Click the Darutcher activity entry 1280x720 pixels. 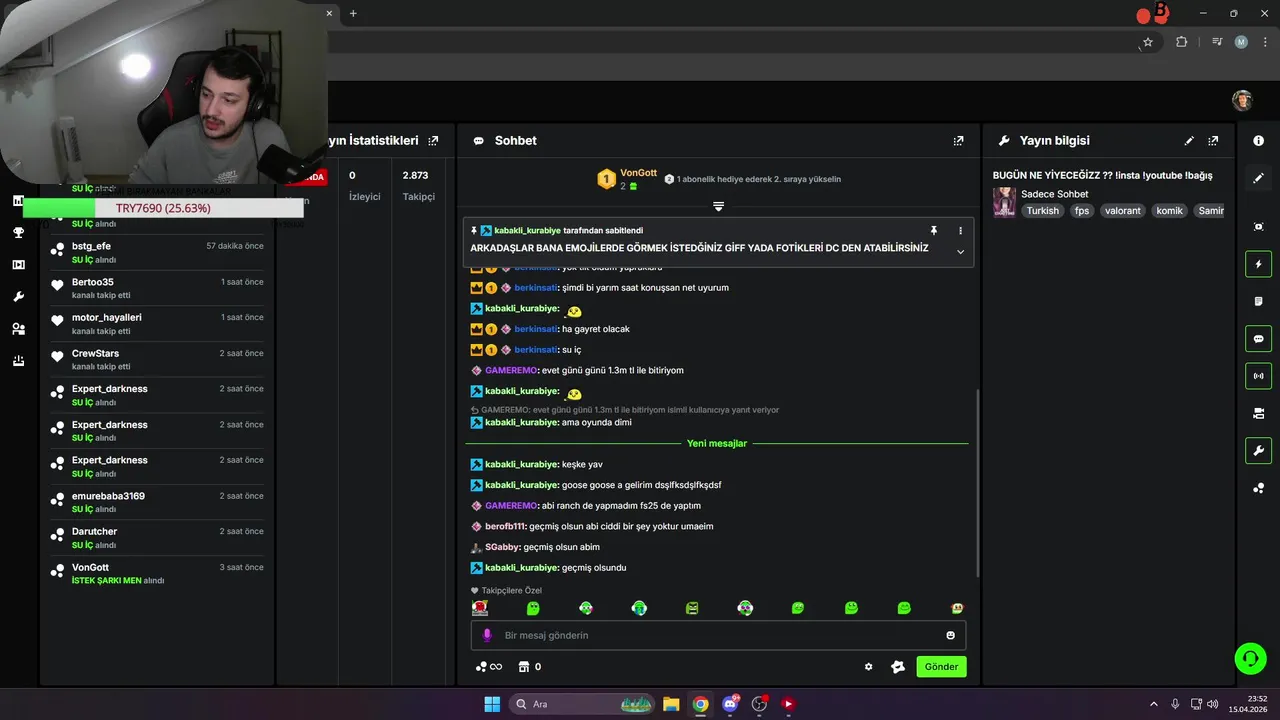157,538
